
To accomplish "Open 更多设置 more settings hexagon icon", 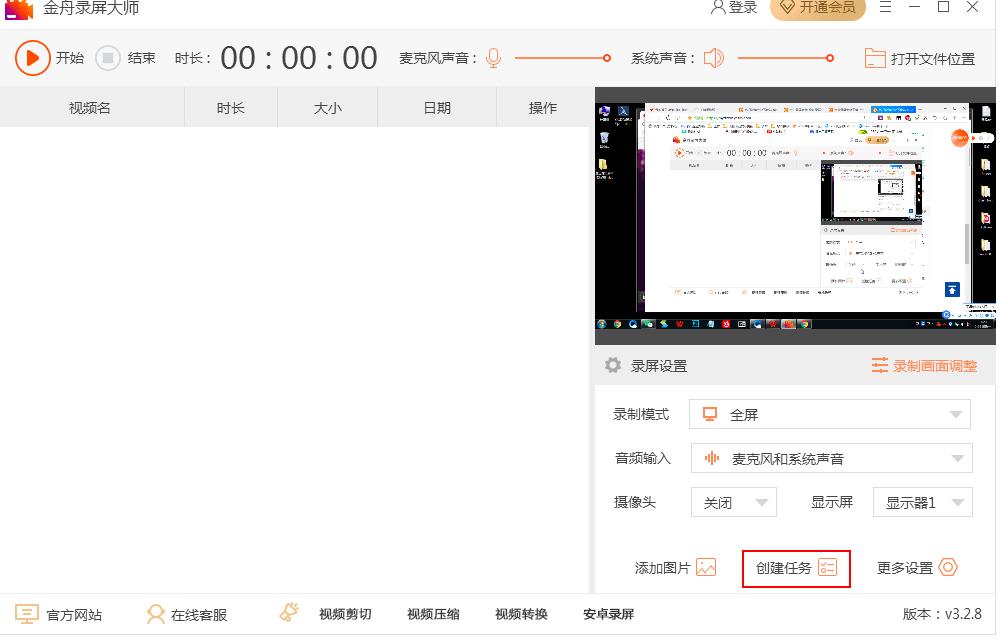I will pyautogui.click(x=947, y=567).
